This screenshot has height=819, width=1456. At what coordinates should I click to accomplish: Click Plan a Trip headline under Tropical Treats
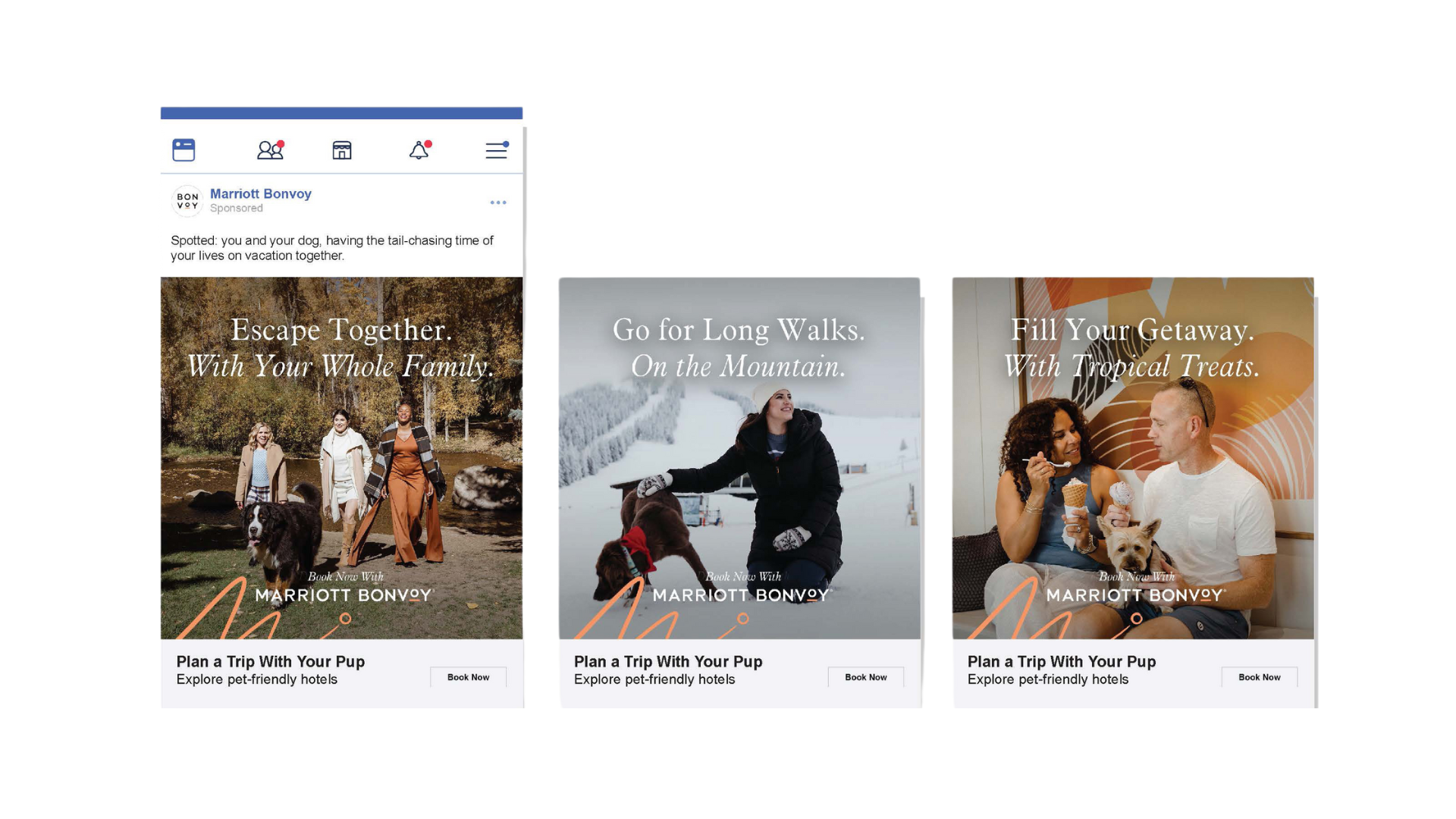1062,661
